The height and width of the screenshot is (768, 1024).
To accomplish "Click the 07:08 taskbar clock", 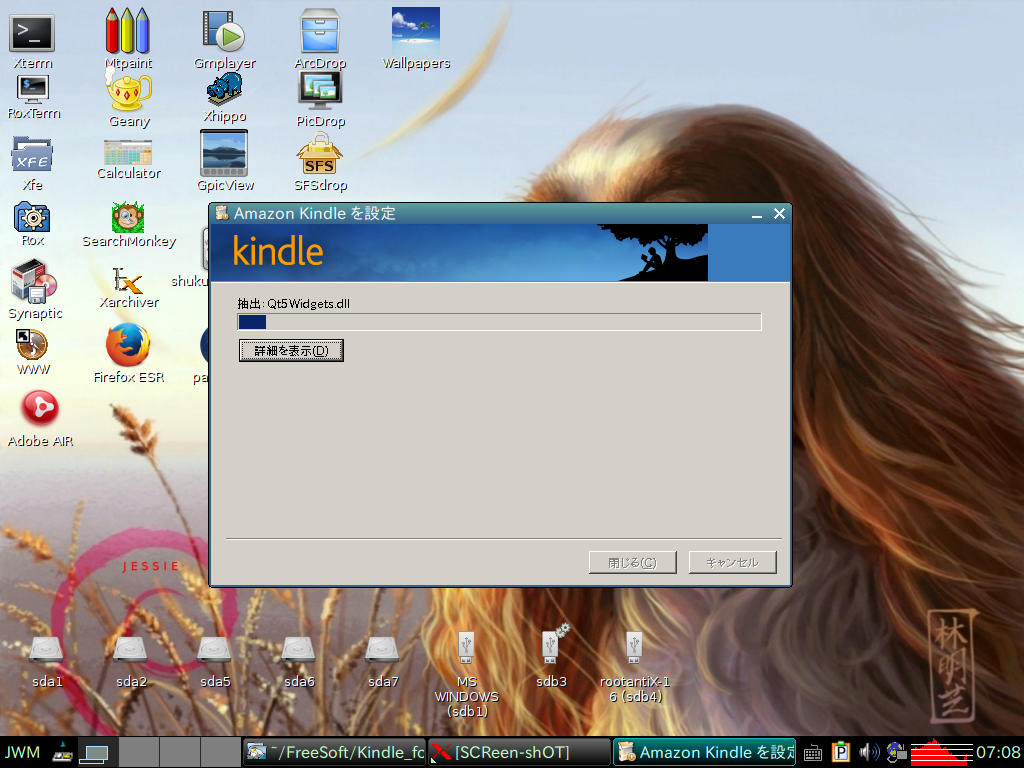I will (x=998, y=752).
